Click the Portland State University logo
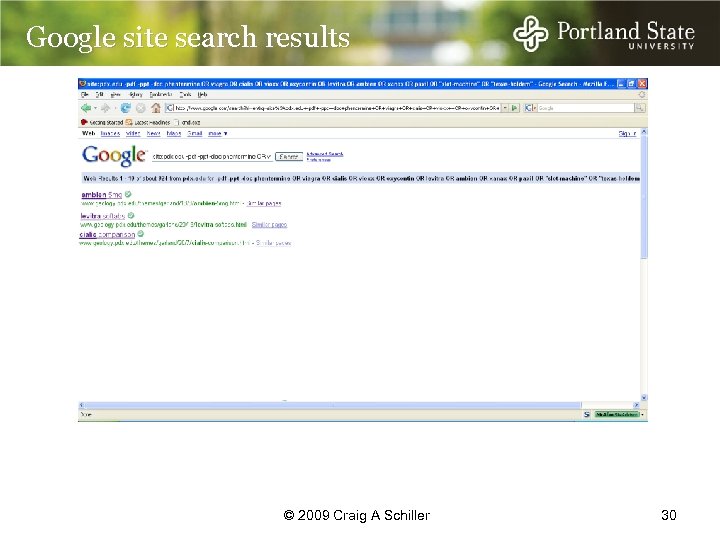Screen dimensions: 720x540 coord(603,34)
